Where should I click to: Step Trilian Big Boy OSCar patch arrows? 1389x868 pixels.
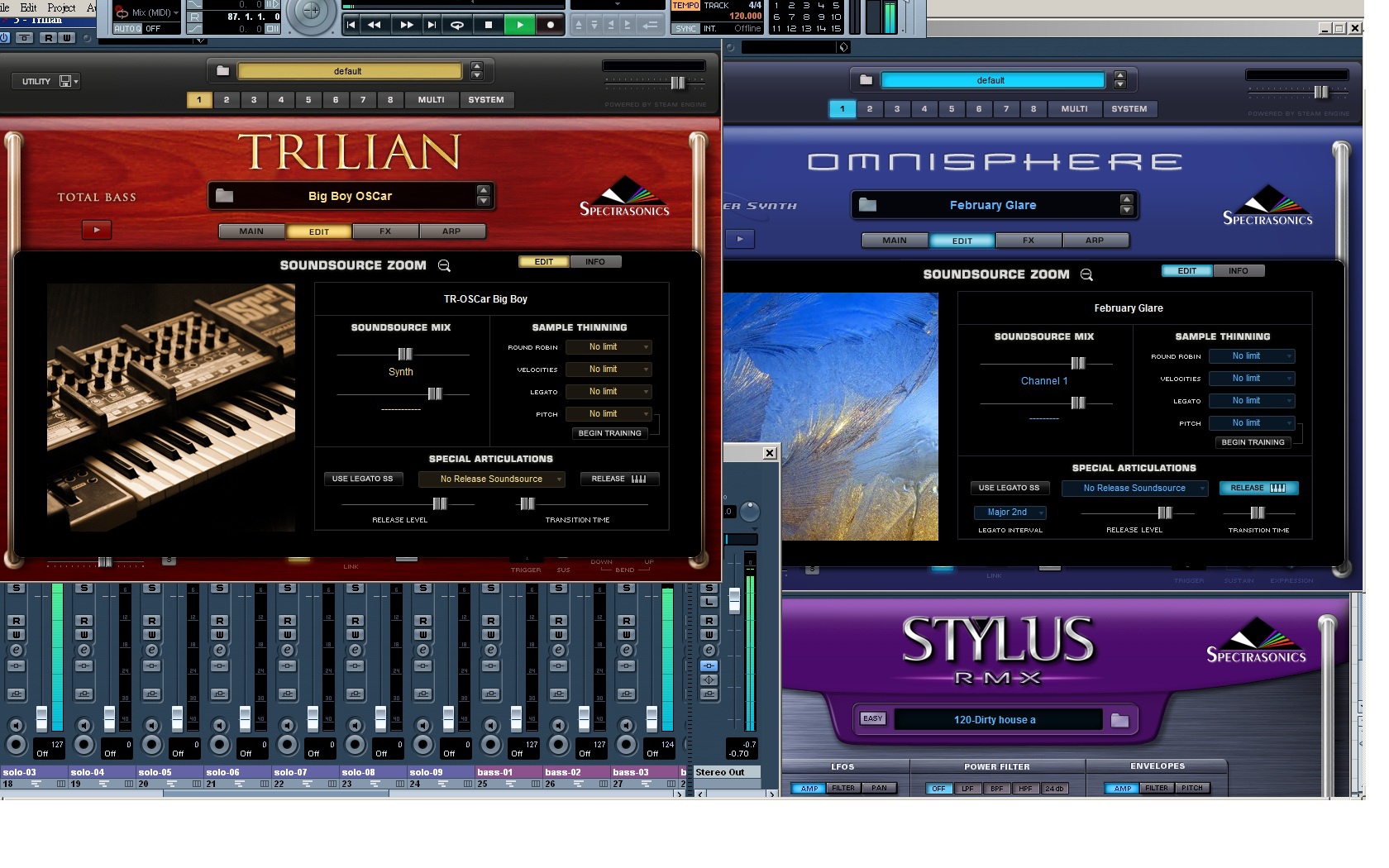coord(484,196)
